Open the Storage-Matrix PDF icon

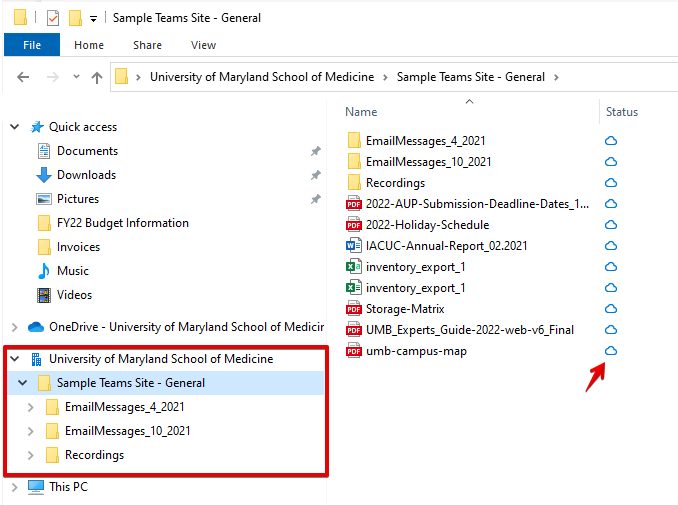point(352,309)
